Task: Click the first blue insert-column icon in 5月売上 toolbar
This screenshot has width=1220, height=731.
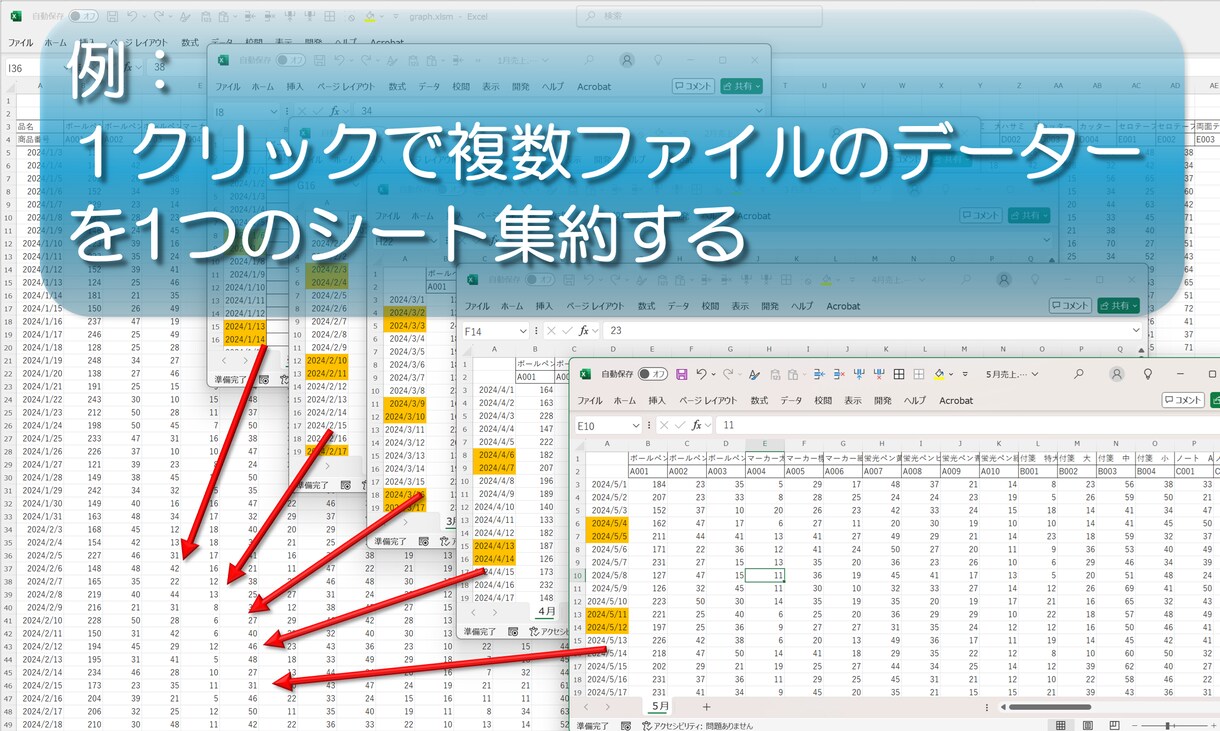Action: [x=819, y=374]
